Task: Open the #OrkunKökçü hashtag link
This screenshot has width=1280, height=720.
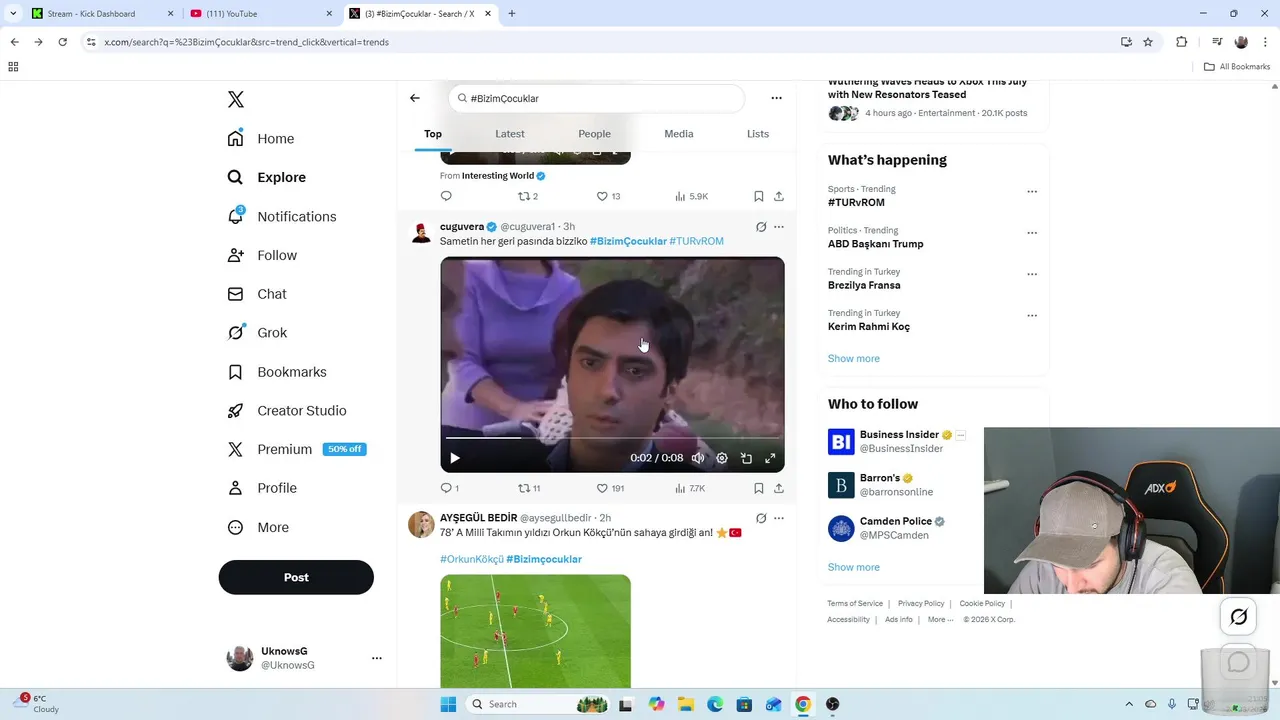Action: click(x=472, y=559)
